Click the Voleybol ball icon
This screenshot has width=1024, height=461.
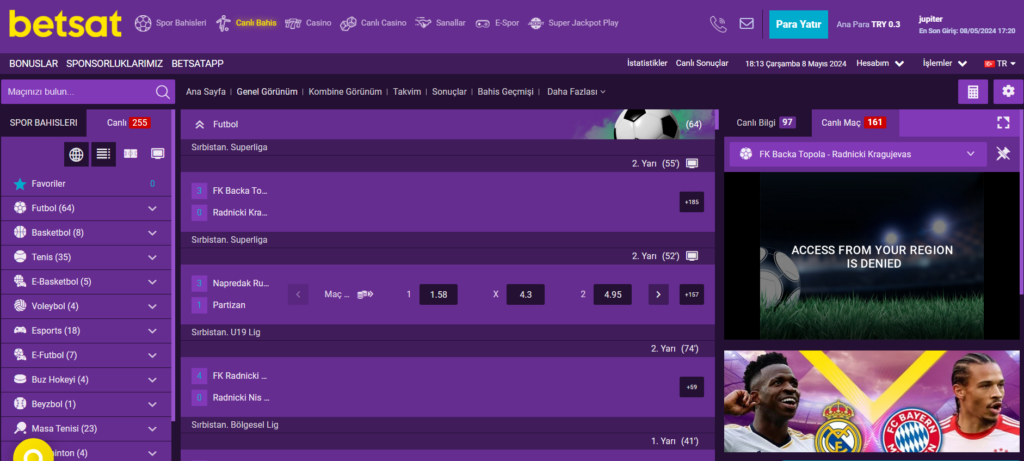20,306
